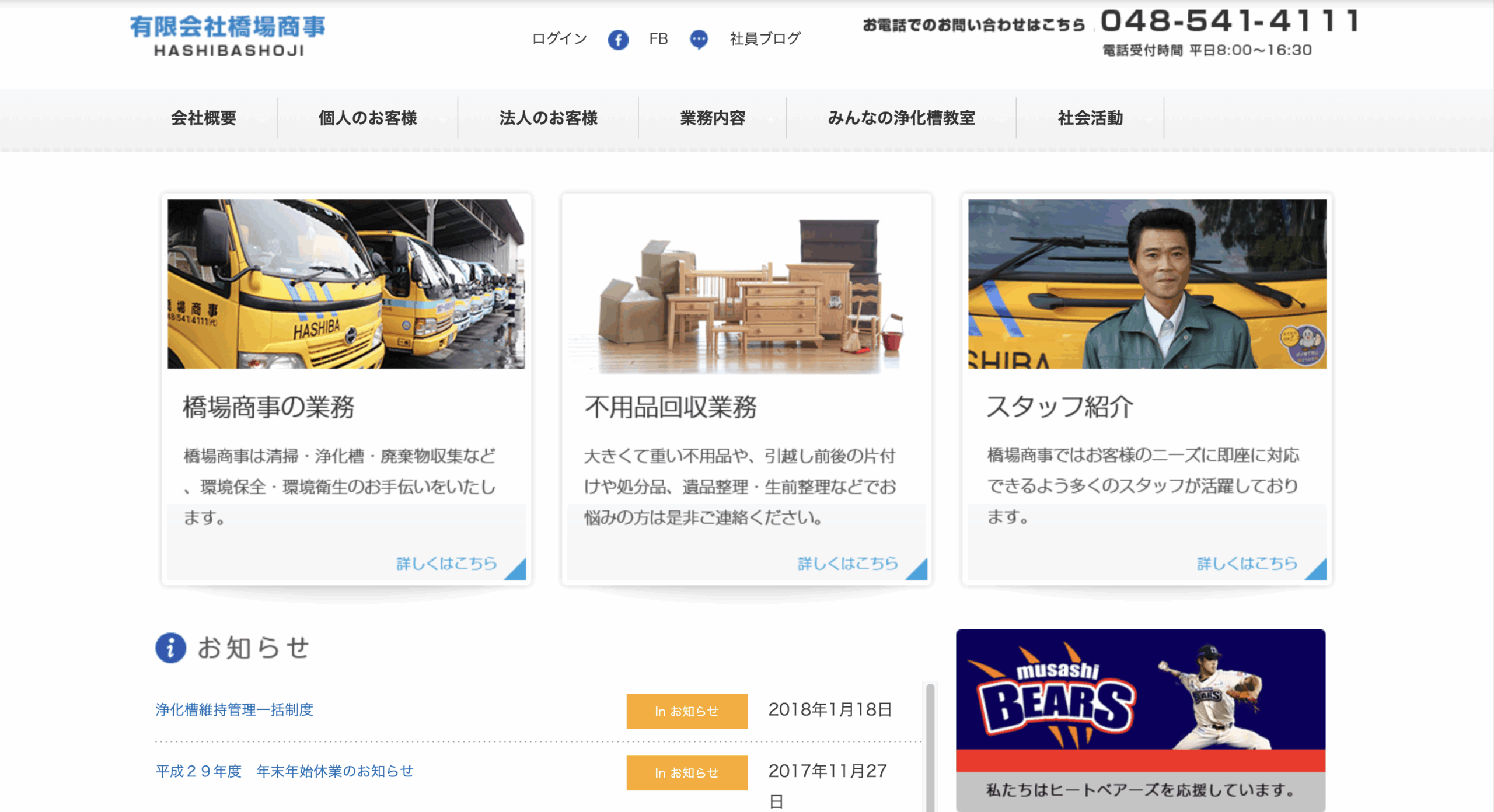Screen dimensions: 1494x812
Task: Click the Facebook circle icon
Action: [x=618, y=40]
